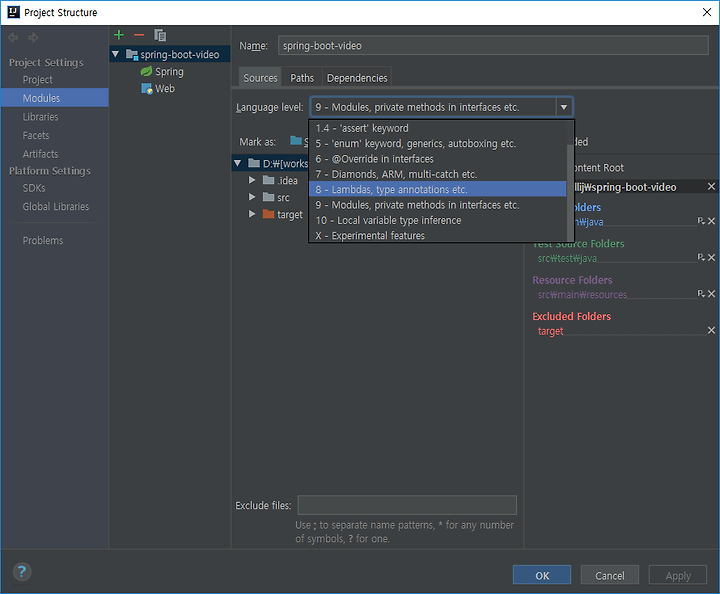The height and width of the screenshot is (594, 720).
Task: Choose 9 - Modules, private methods in list
Action: click(438, 205)
